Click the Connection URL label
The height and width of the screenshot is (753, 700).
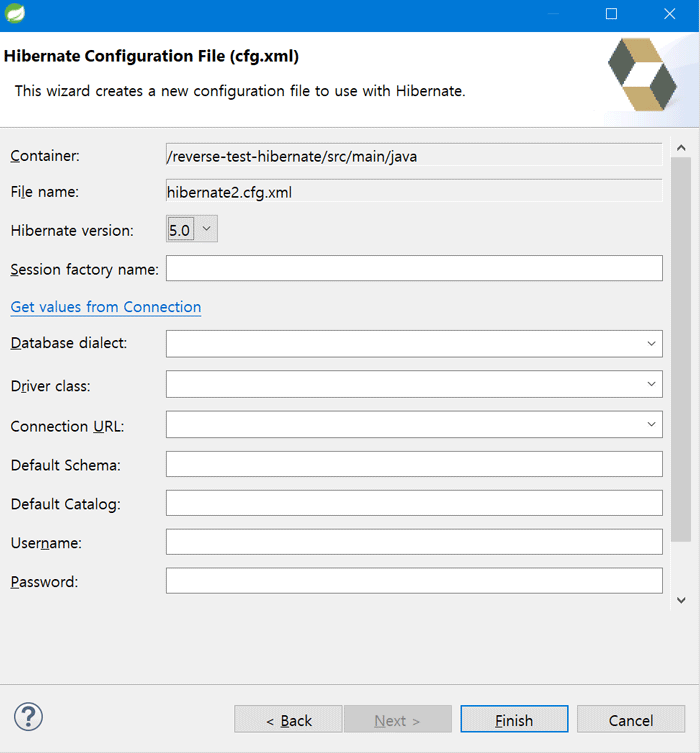(x=67, y=426)
